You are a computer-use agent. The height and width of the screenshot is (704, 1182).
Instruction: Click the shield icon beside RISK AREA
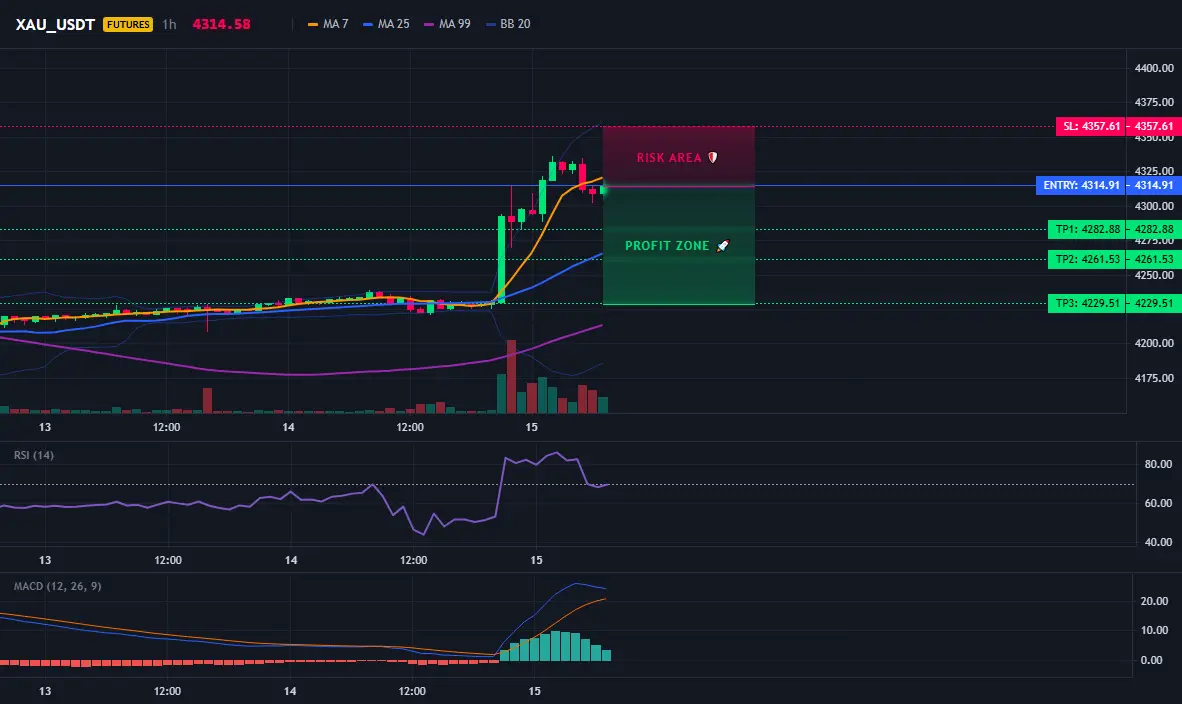[x=712, y=158]
